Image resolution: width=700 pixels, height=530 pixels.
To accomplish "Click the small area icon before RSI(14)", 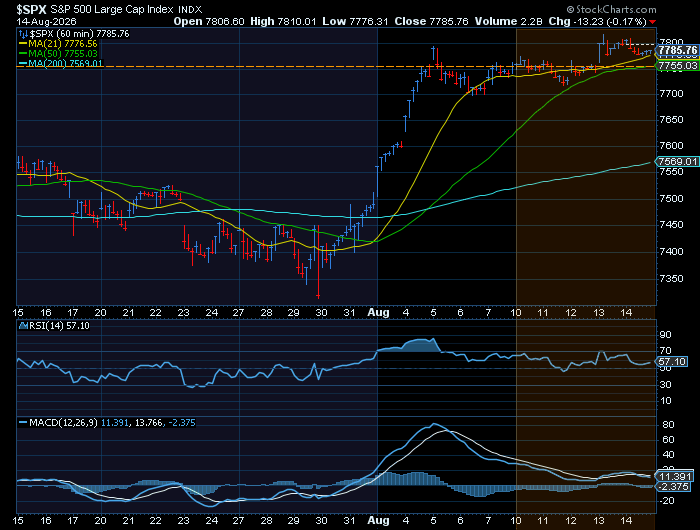I will coord(23,326).
